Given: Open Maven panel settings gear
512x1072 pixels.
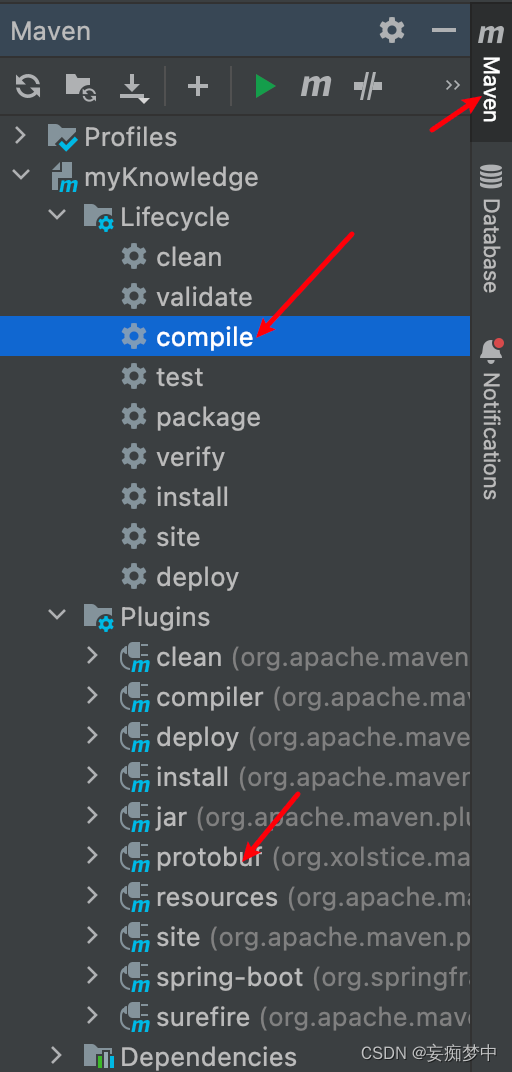Looking at the screenshot, I should pyautogui.click(x=392, y=30).
